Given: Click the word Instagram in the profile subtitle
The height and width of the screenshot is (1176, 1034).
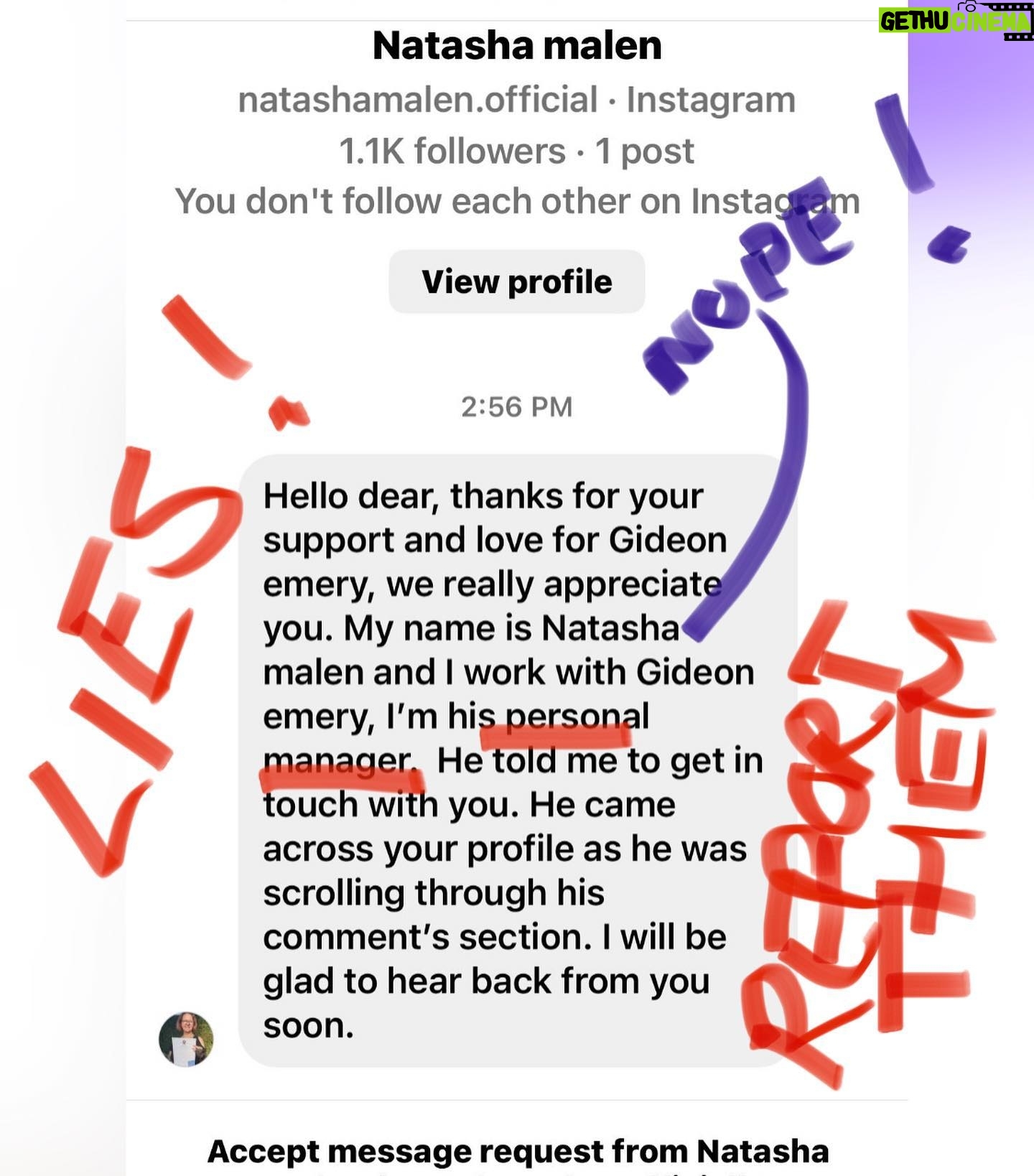Looking at the screenshot, I should (x=711, y=99).
